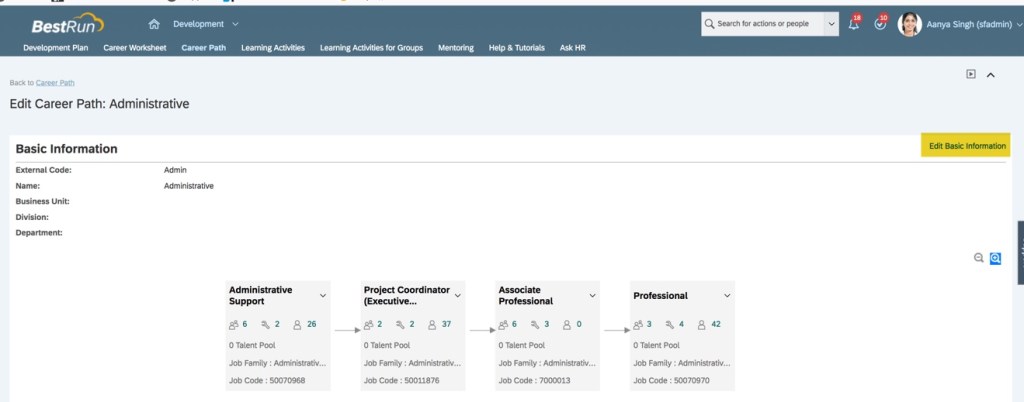The image size is (1024, 402).
Task: Click the play icon below the header
Action: click(970, 74)
